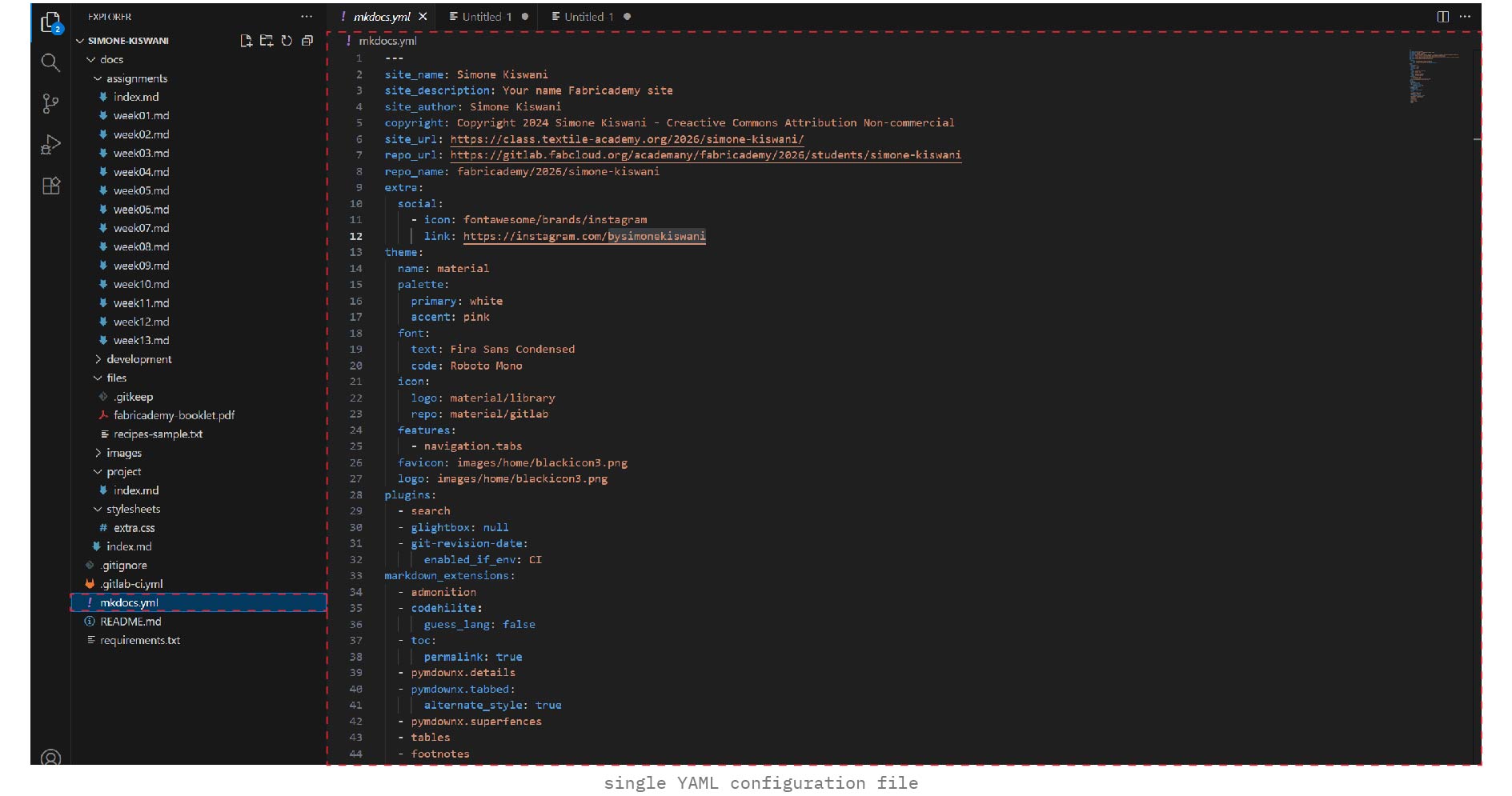Collapse the stylesheets folder
This screenshot has width=1512, height=796.
point(133,509)
